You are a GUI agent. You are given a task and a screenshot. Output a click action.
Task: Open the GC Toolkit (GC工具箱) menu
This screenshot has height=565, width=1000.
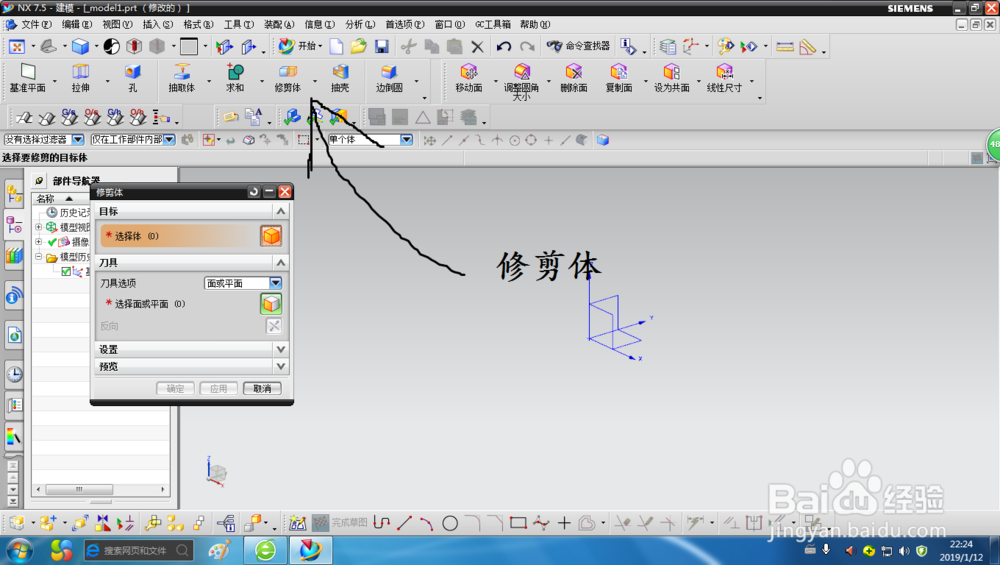click(x=493, y=24)
